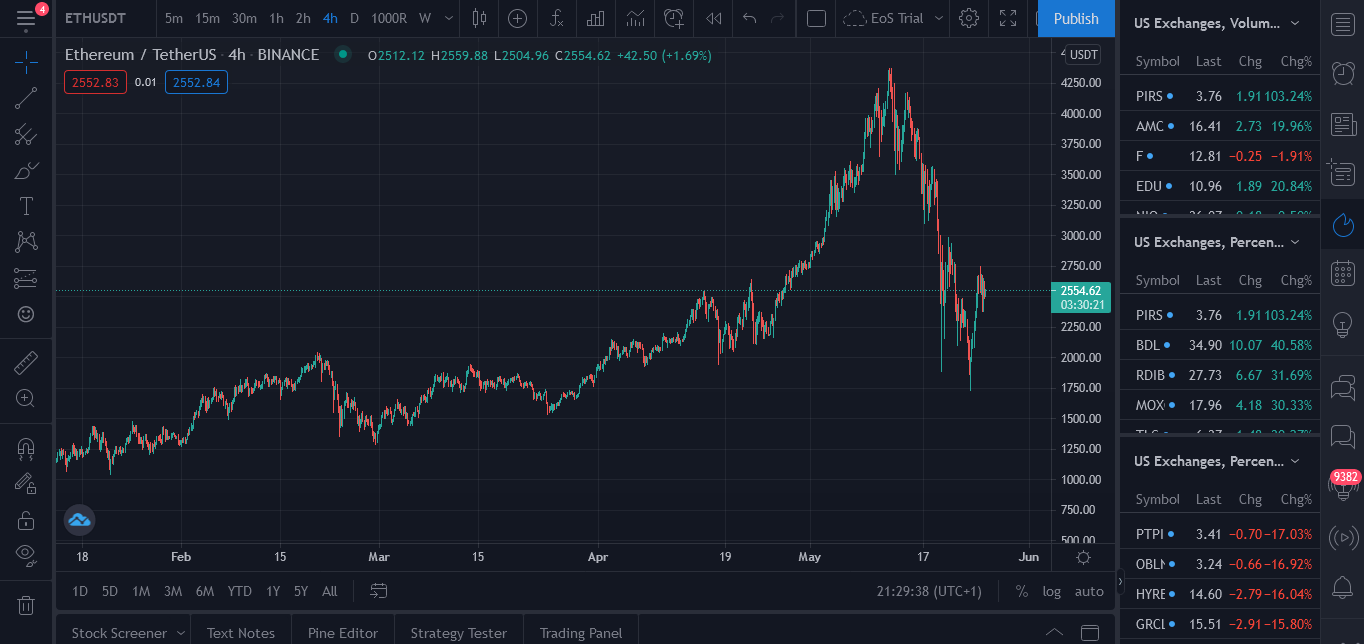The image size is (1364, 644).
Task: Expand the timeframe dropdown arrow after W
Action: click(x=448, y=18)
